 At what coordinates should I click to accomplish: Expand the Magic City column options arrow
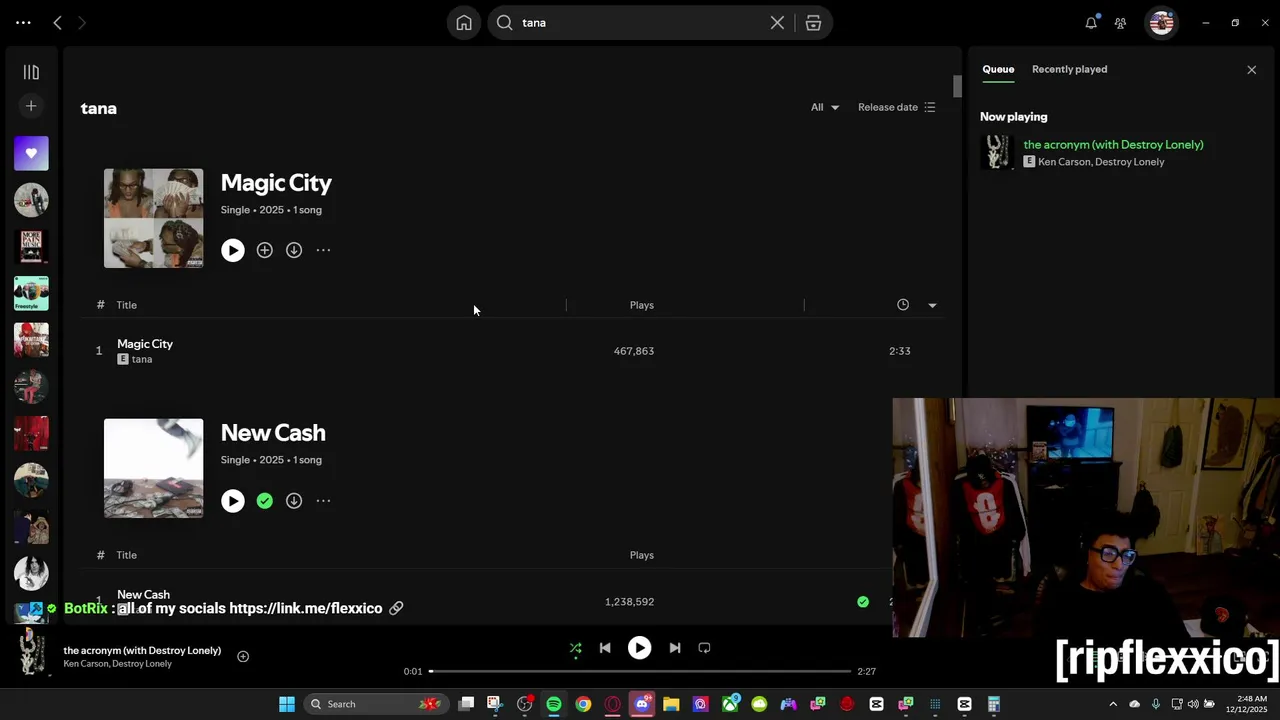[x=932, y=305]
